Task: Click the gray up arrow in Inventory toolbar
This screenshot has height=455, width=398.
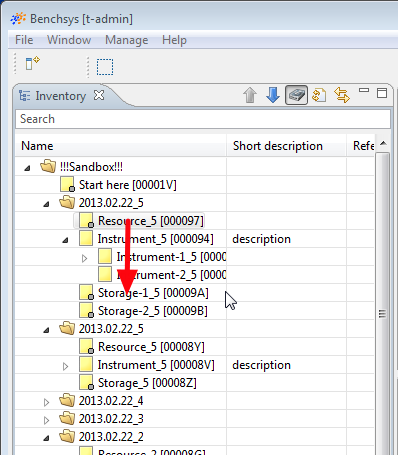Action: pos(250,95)
